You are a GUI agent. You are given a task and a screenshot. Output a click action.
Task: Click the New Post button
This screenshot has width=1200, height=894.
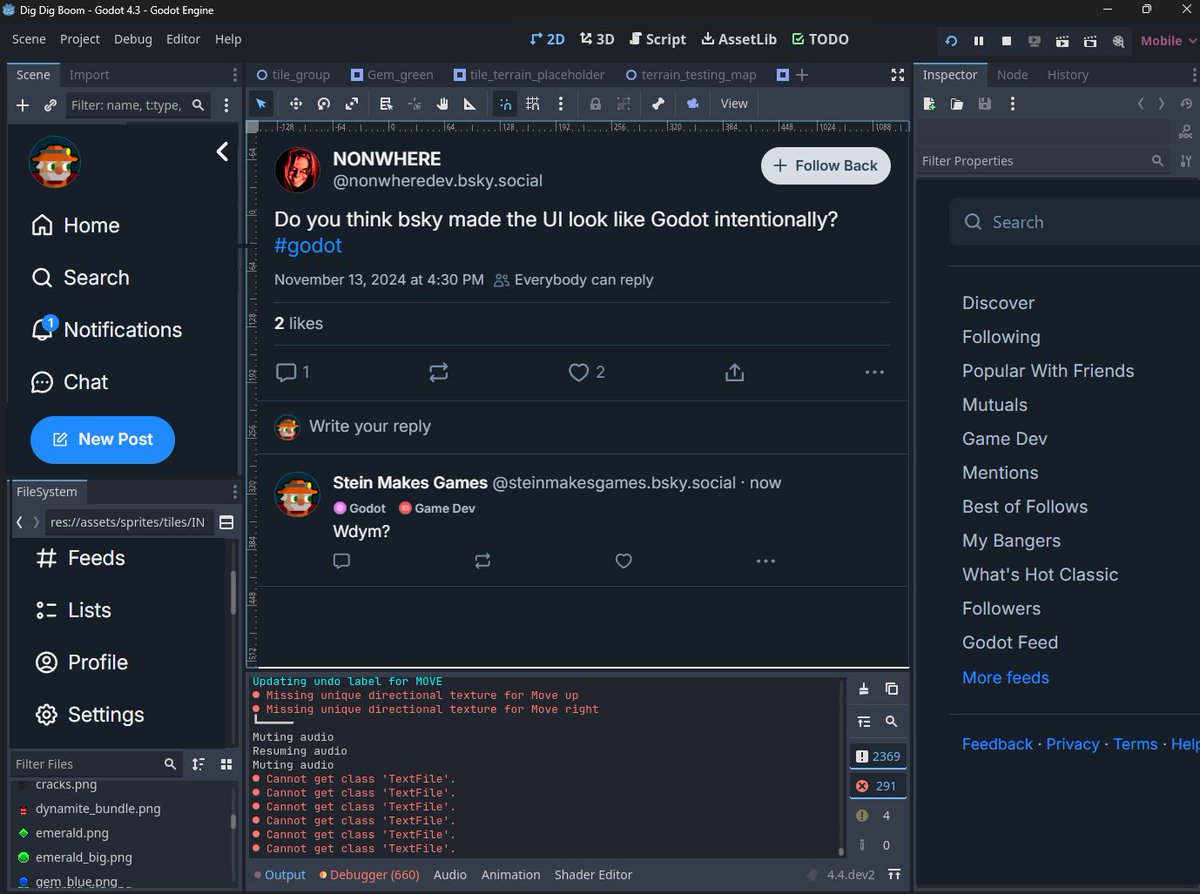(x=103, y=439)
